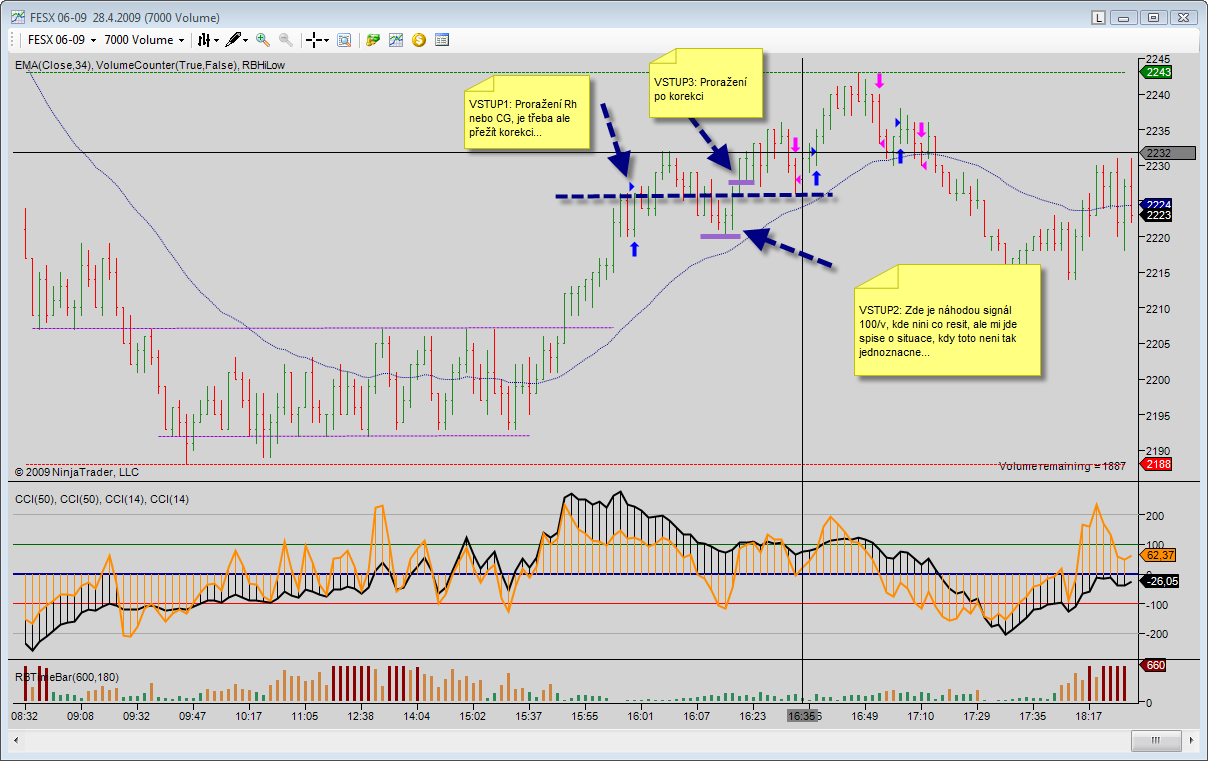1208x761 pixels.
Task: Click the horizontal scrollbar thumb at bottom
Action: click(1157, 741)
